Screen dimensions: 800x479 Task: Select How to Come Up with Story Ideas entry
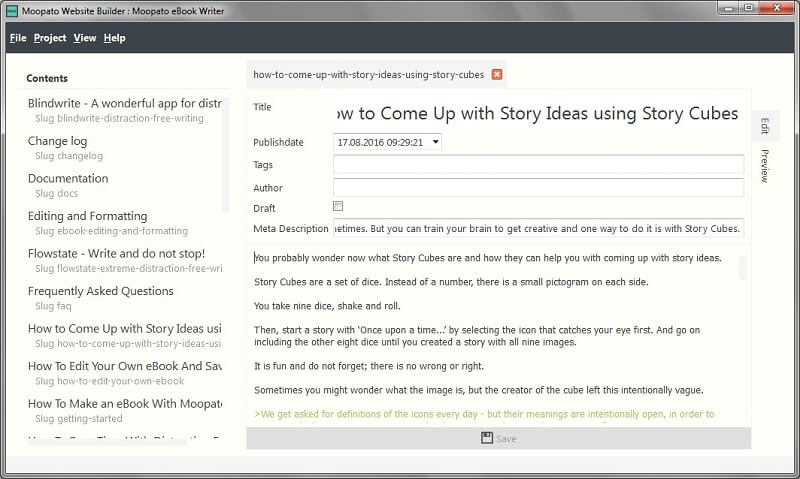coord(124,329)
